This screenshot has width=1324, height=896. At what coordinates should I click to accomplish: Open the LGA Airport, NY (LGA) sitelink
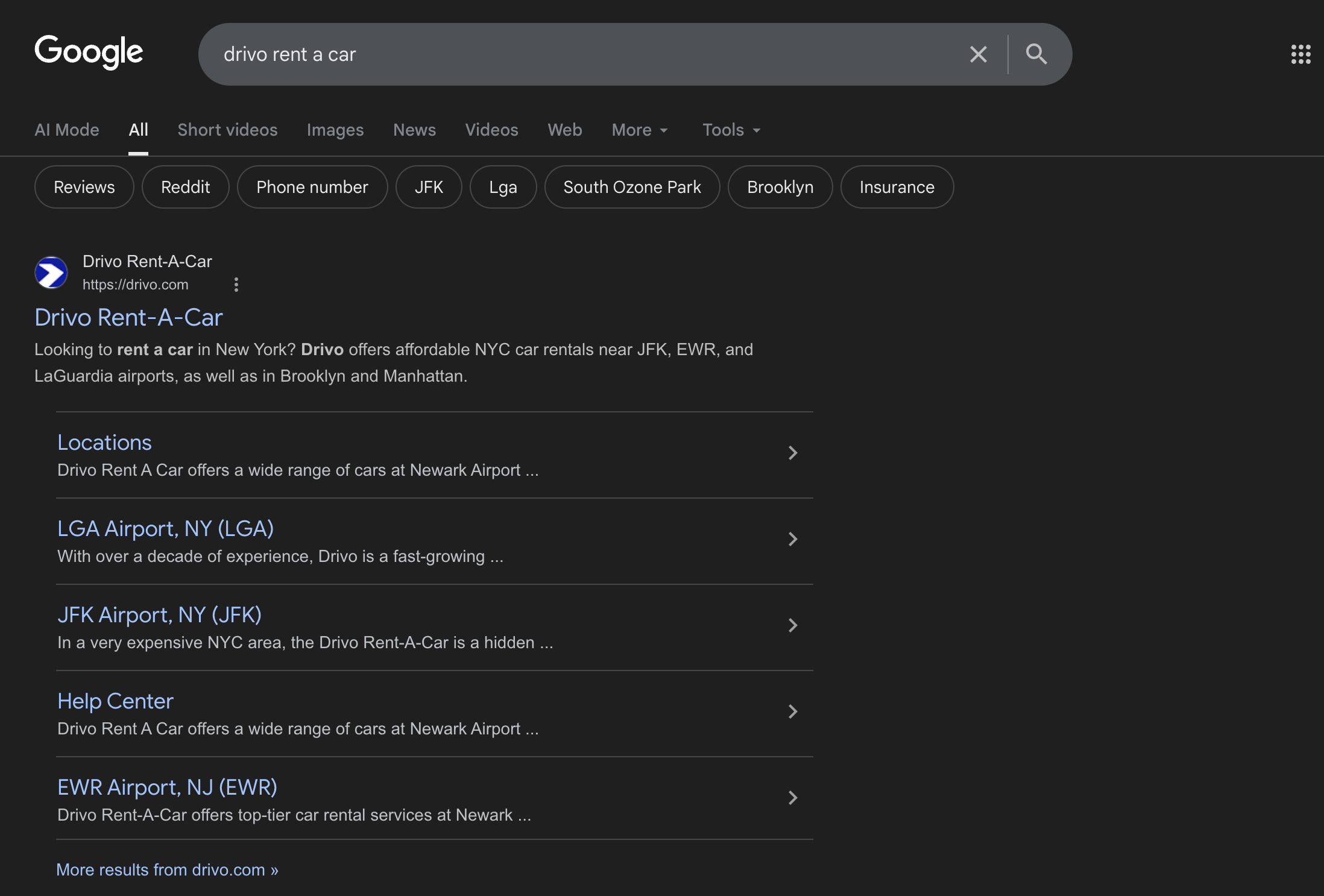pyautogui.click(x=166, y=529)
